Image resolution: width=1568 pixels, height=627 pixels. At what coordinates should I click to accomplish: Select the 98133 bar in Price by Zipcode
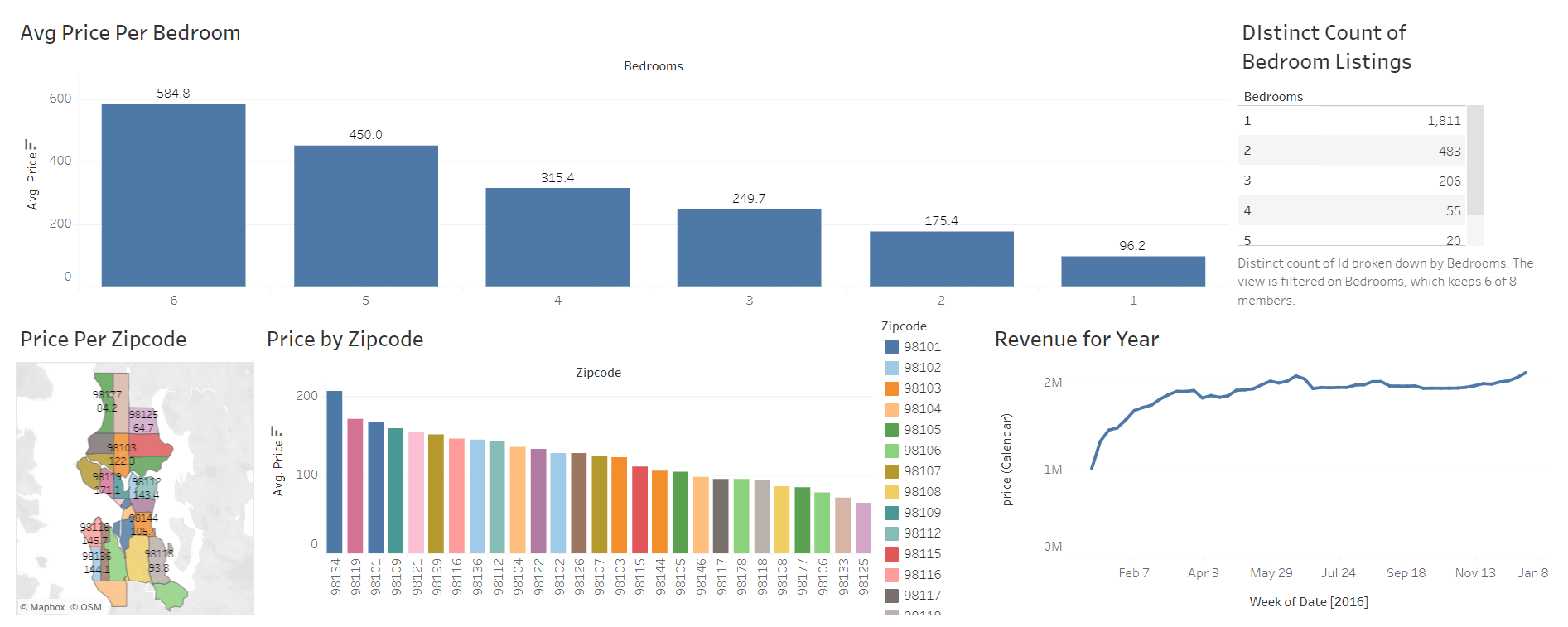click(843, 525)
